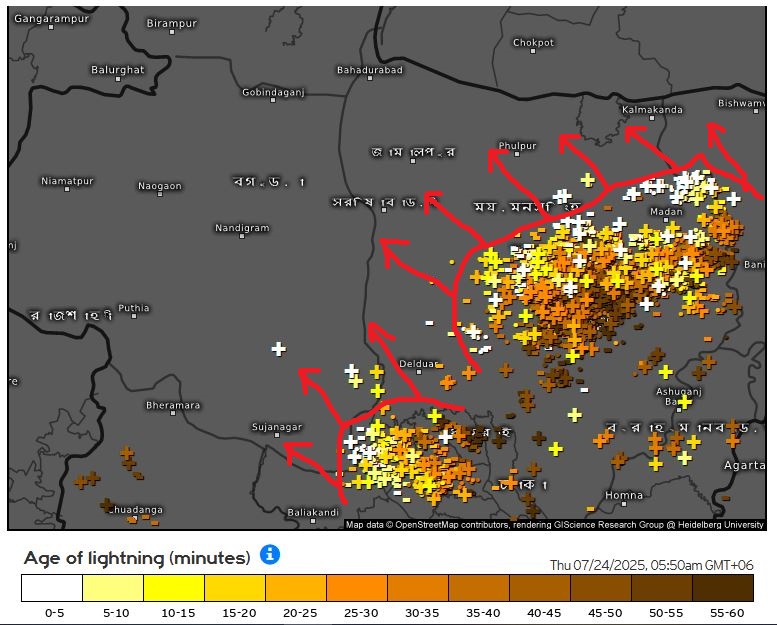This screenshot has height=625, width=777.
Task: Click the Naogaon city marker label
Action: [x=160, y=186]
